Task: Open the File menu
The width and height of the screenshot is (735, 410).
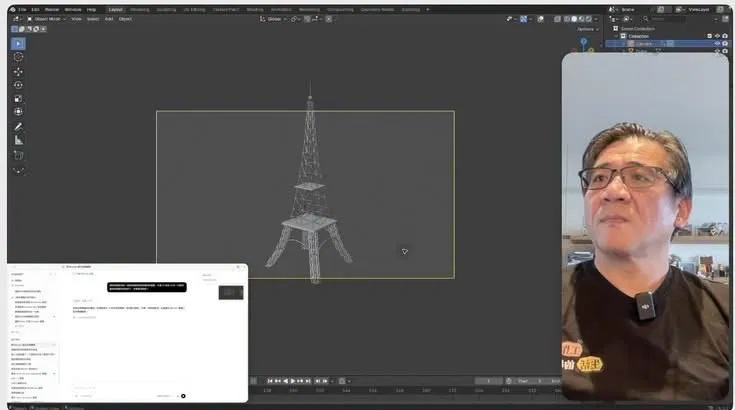Action: [x=22, y=9]
